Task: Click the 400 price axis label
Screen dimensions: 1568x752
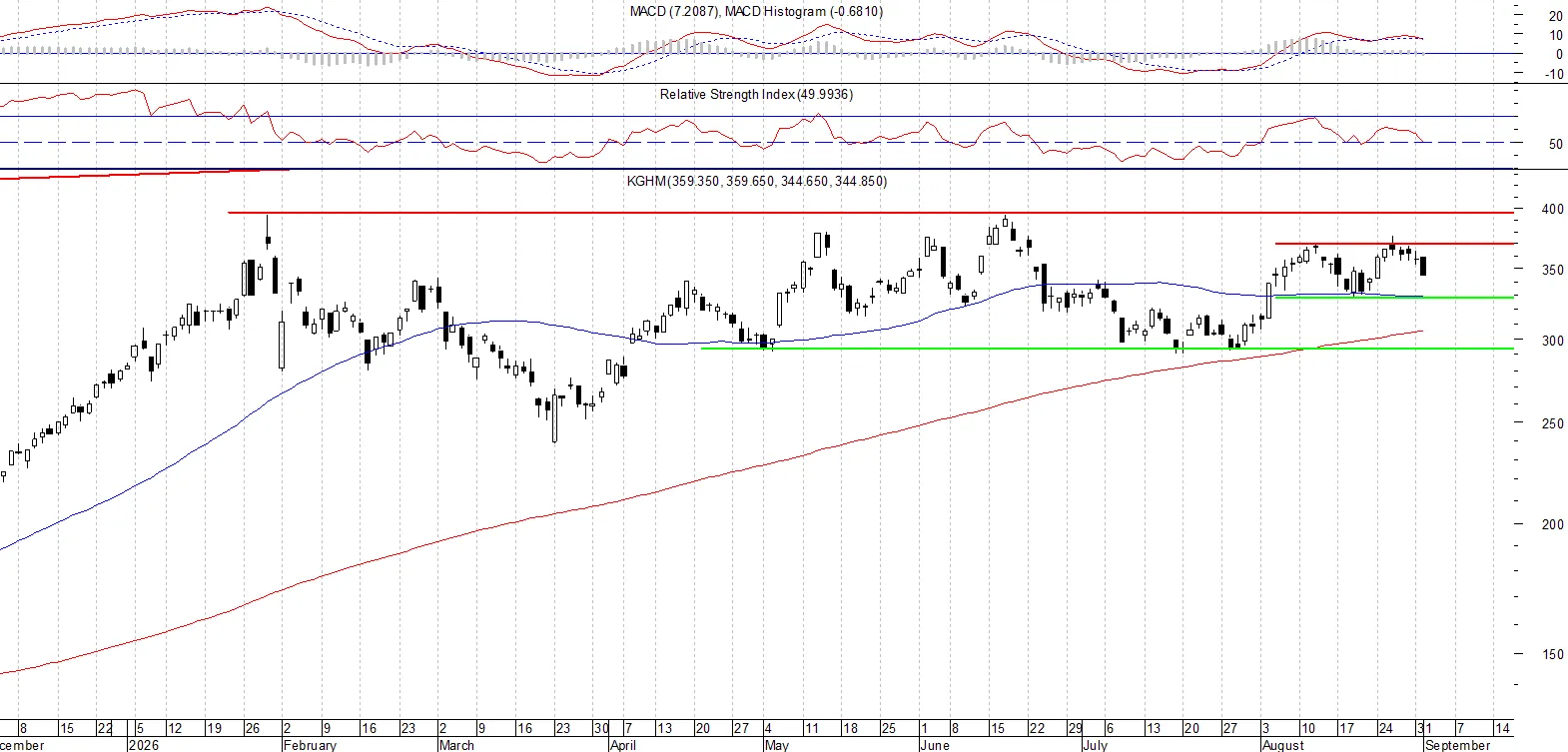Action: point(1552,209)
